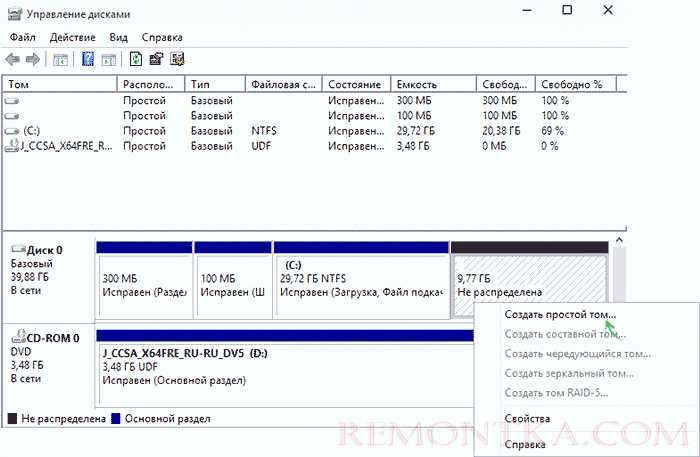
Task: Select the 9,77 ГБ unallocated space block
Action: 529,280
